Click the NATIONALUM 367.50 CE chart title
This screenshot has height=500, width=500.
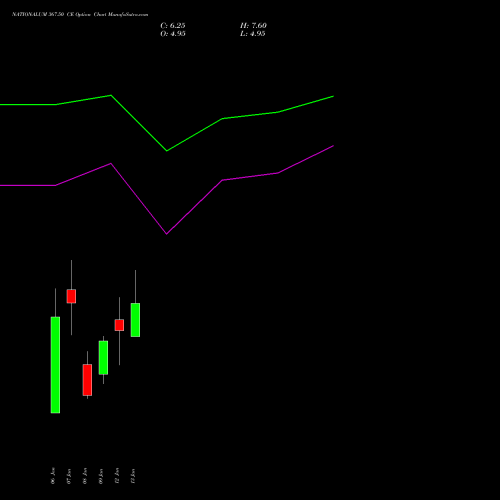(80, 15)
